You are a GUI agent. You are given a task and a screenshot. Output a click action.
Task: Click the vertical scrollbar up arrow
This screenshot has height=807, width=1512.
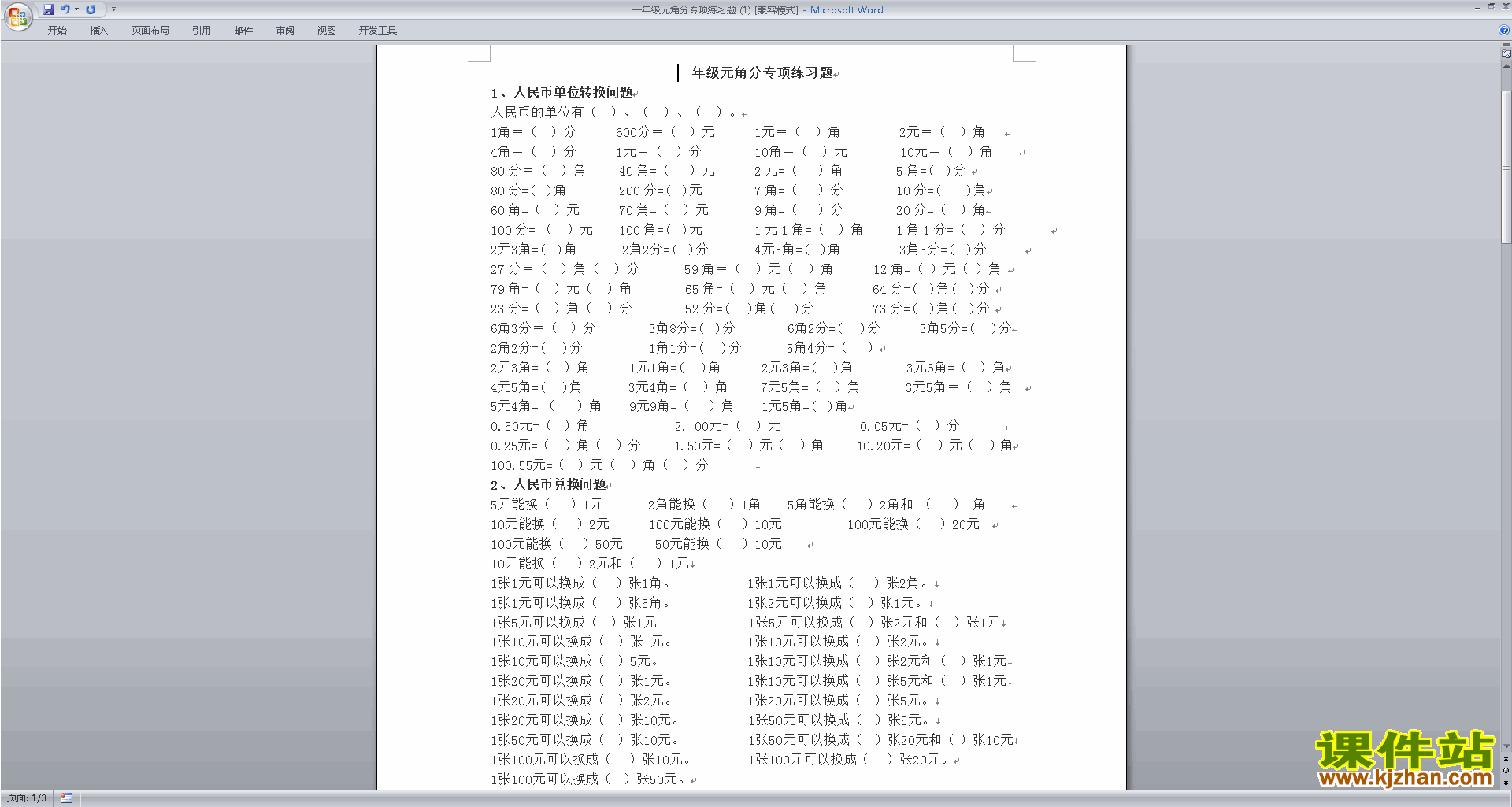click(1506, 66)
